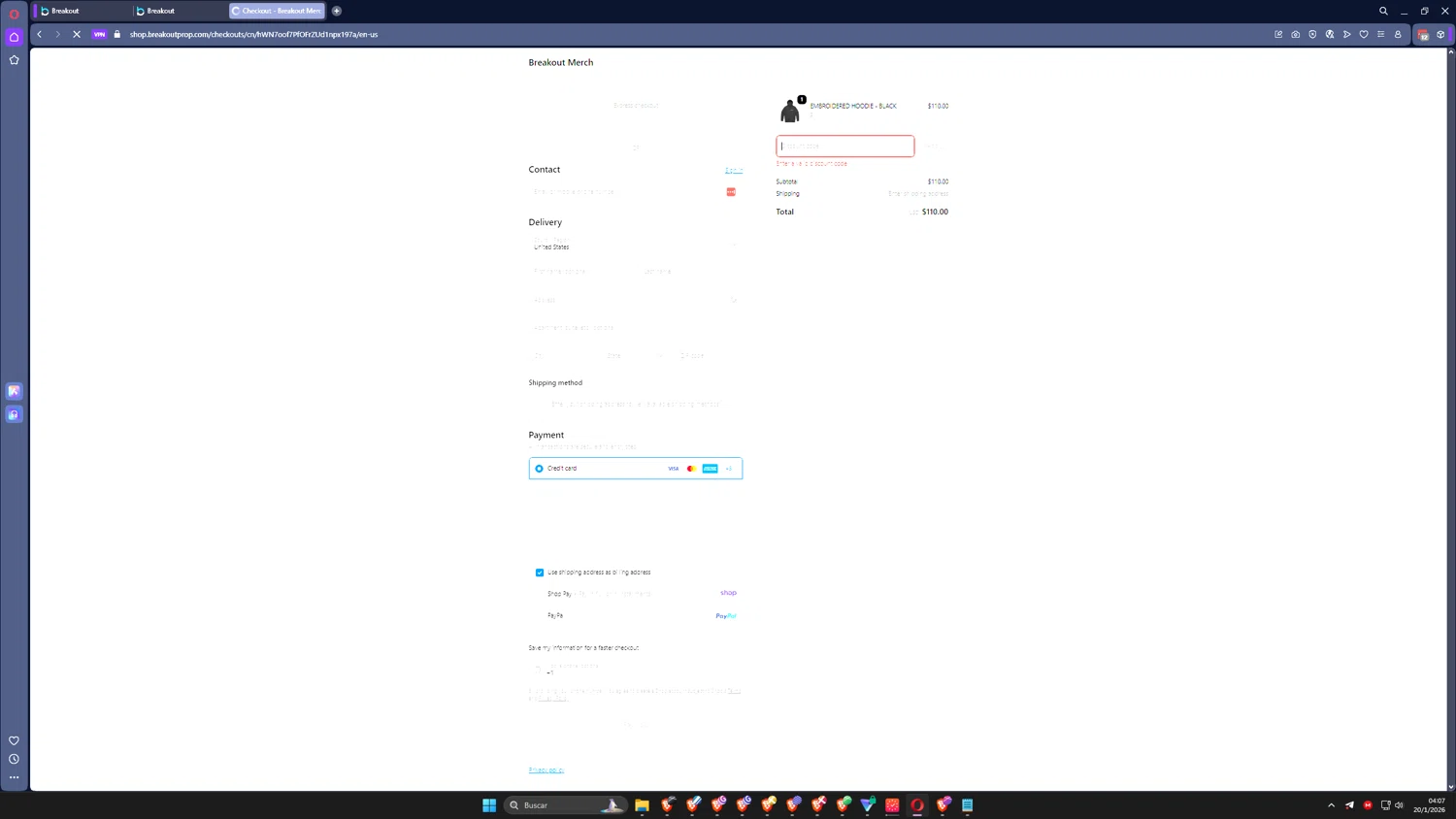
Task: Open the tray volume speaker icon
Action: coord(1399,805)
